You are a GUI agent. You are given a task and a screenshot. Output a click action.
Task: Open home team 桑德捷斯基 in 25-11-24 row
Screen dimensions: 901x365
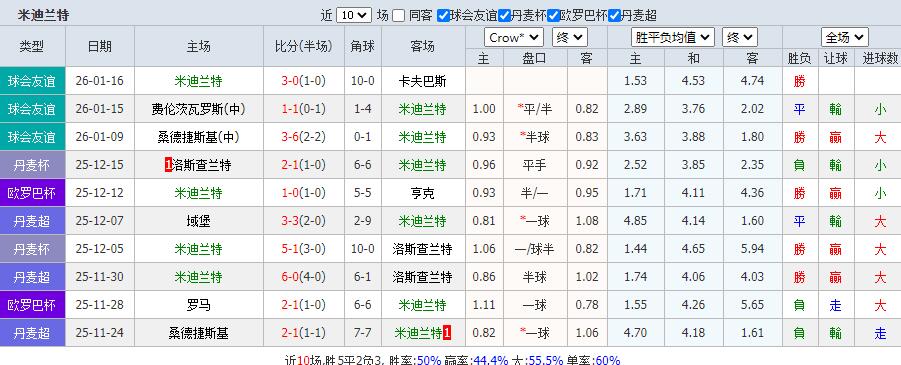[x=198, y=333]
